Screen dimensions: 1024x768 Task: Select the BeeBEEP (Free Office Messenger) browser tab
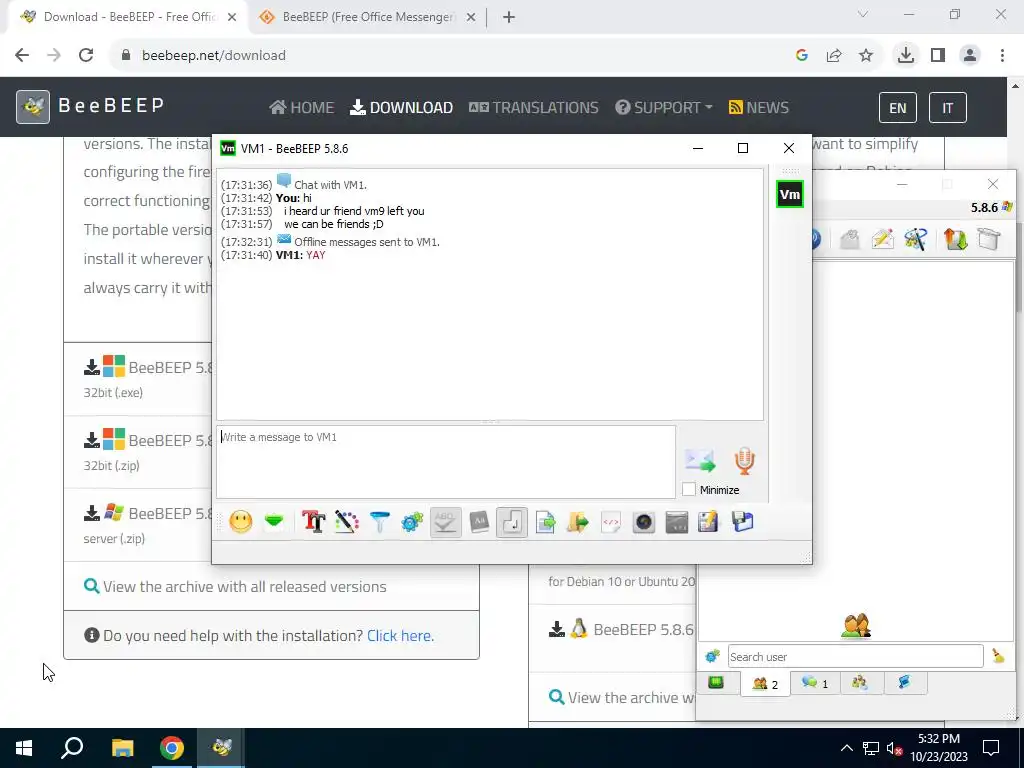click(367, 17)
